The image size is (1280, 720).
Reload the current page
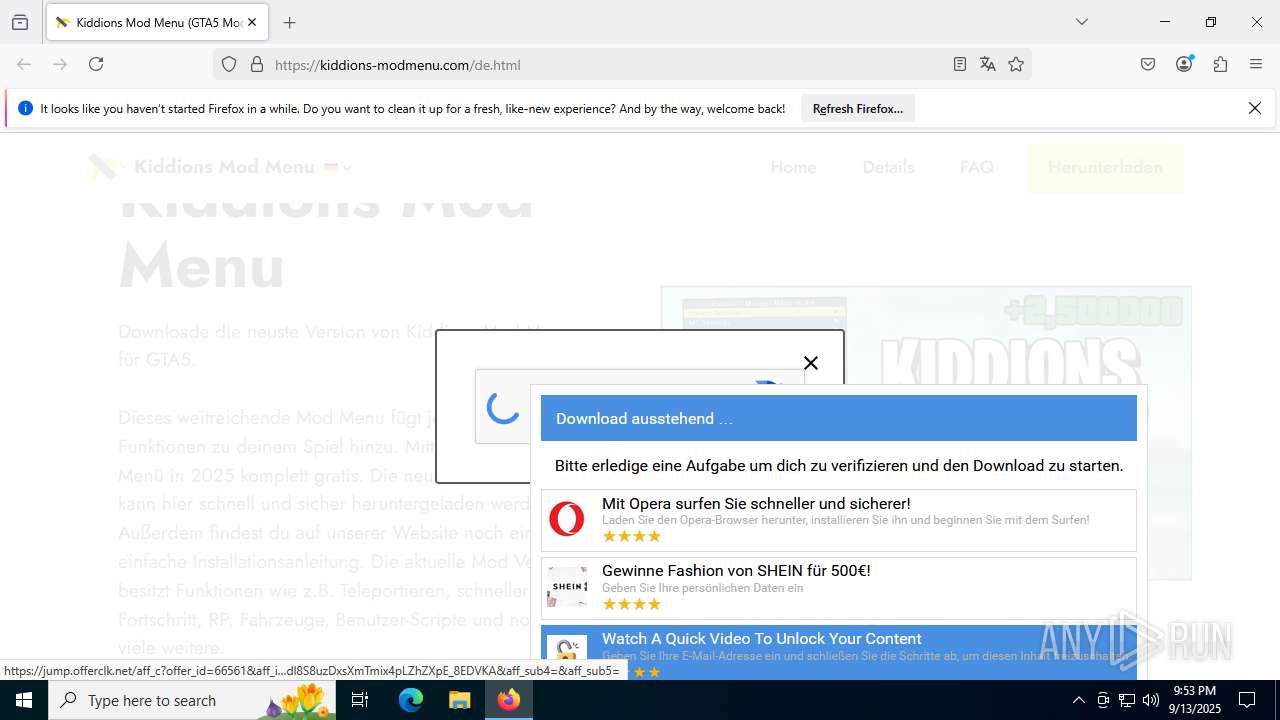(96, 64)
